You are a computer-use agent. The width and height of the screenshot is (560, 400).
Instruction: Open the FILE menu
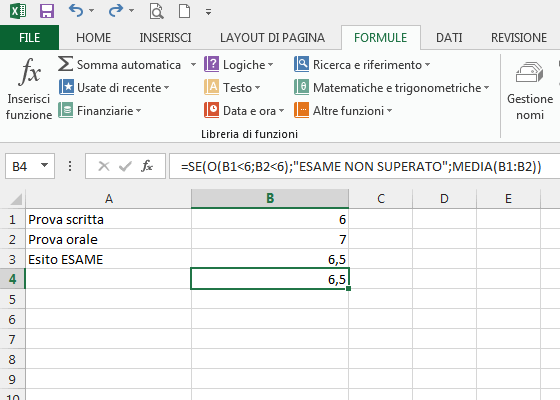click(29, 38)
